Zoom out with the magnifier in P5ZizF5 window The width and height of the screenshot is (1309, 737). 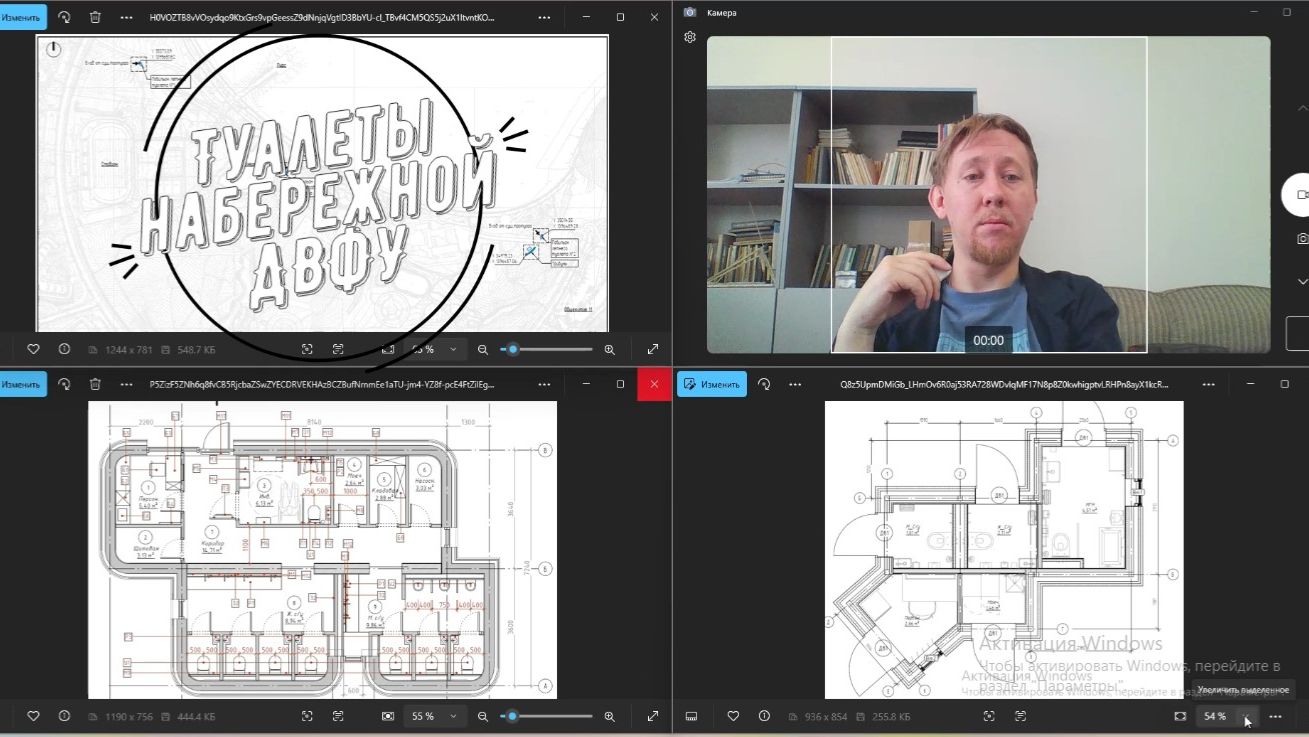(x=483, y=716)
